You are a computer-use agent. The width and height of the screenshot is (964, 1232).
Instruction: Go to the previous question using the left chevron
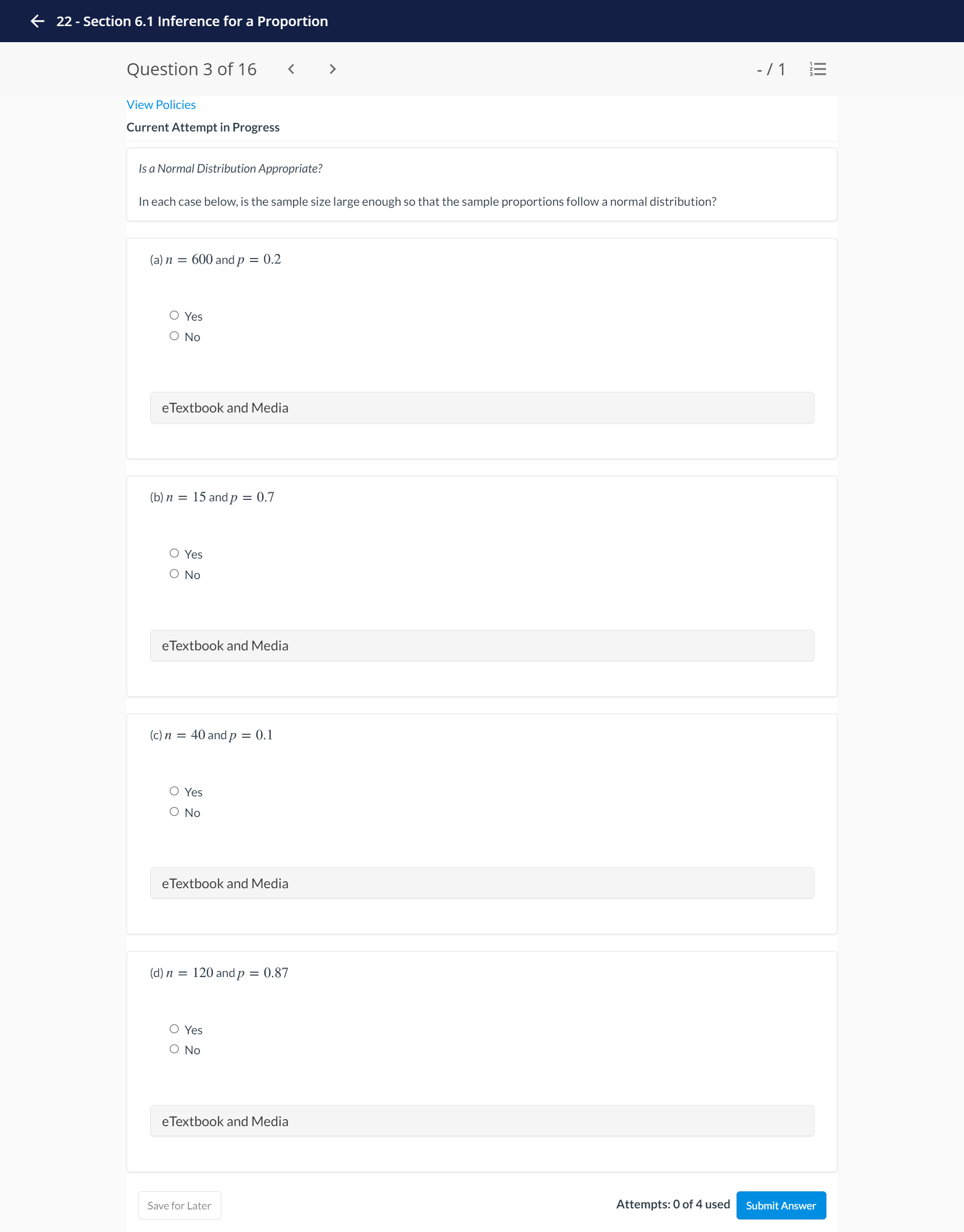pos(291,69)
